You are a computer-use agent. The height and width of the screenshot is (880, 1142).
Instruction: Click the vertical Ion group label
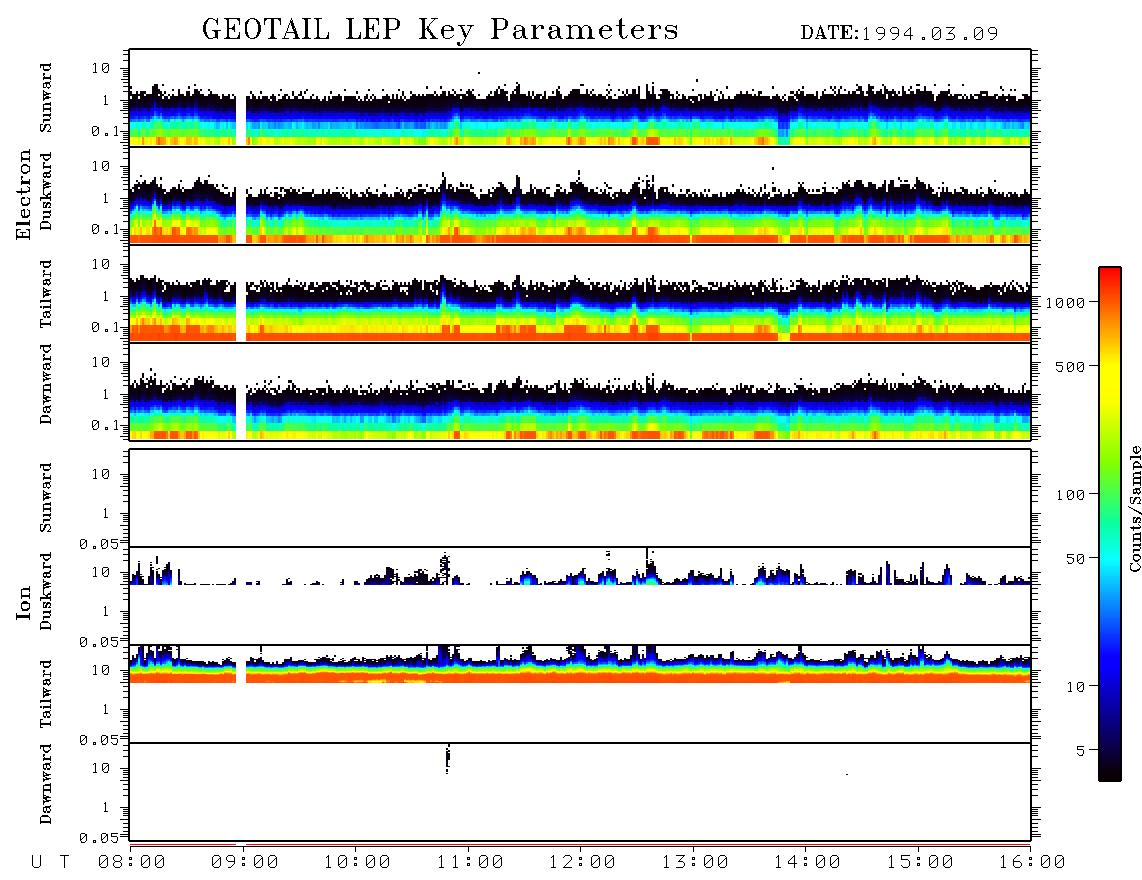coord(24,602)
